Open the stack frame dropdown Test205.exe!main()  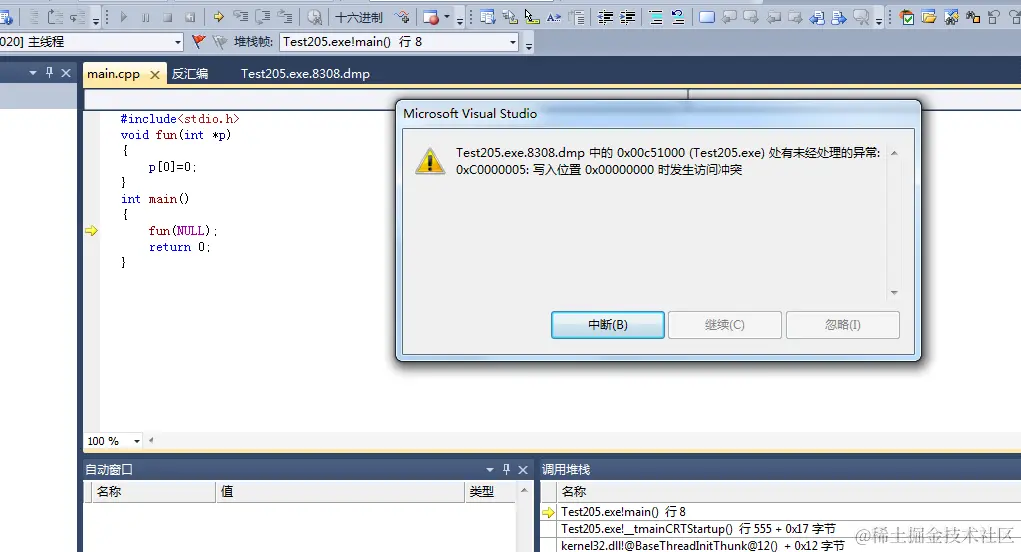513,42
